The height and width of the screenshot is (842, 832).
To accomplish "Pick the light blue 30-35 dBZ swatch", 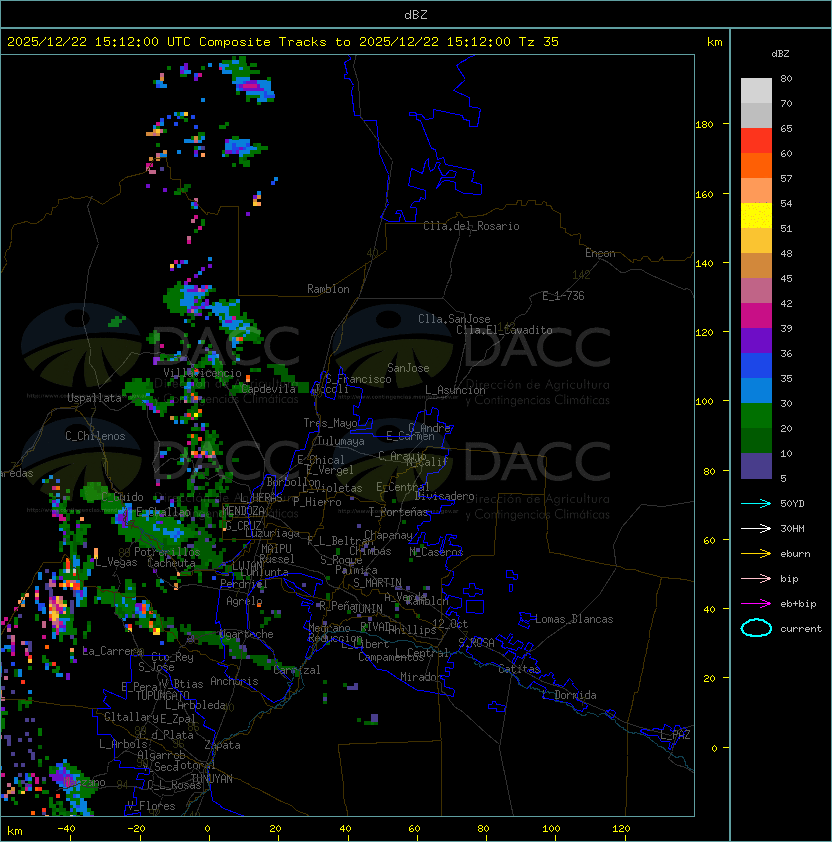I will click(756, 390).
